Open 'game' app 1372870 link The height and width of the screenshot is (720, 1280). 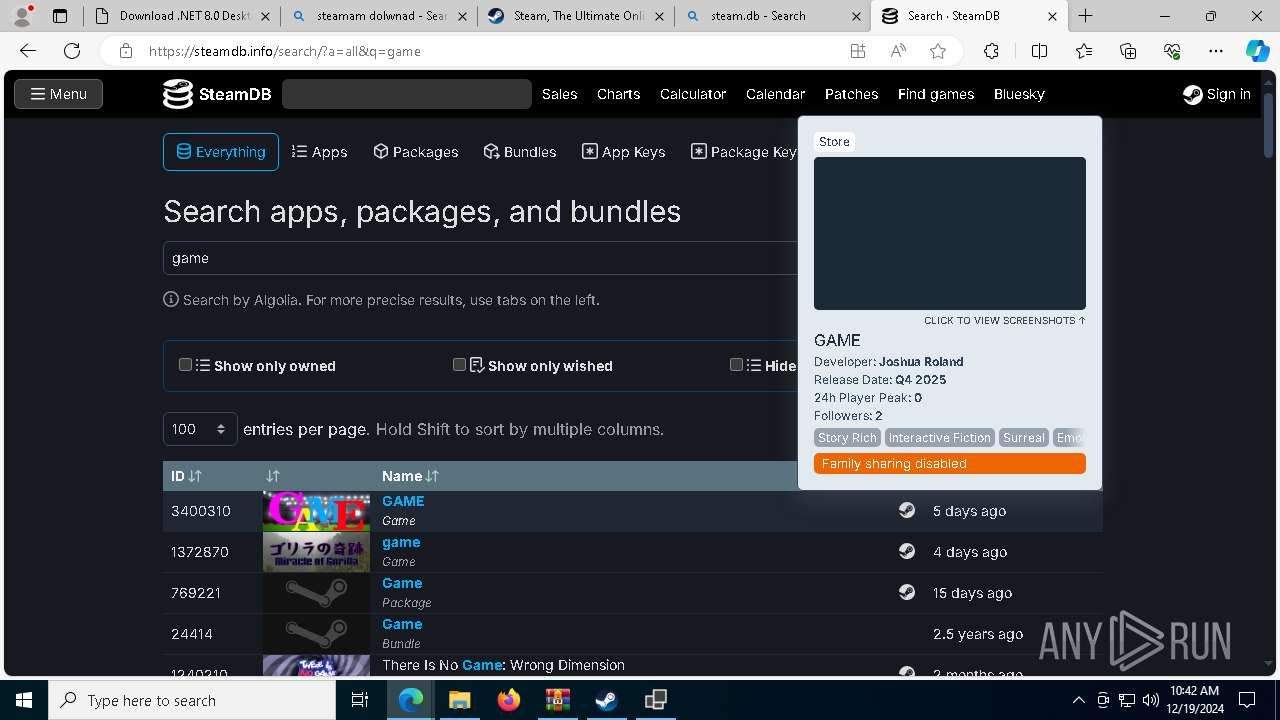(401, 542)
